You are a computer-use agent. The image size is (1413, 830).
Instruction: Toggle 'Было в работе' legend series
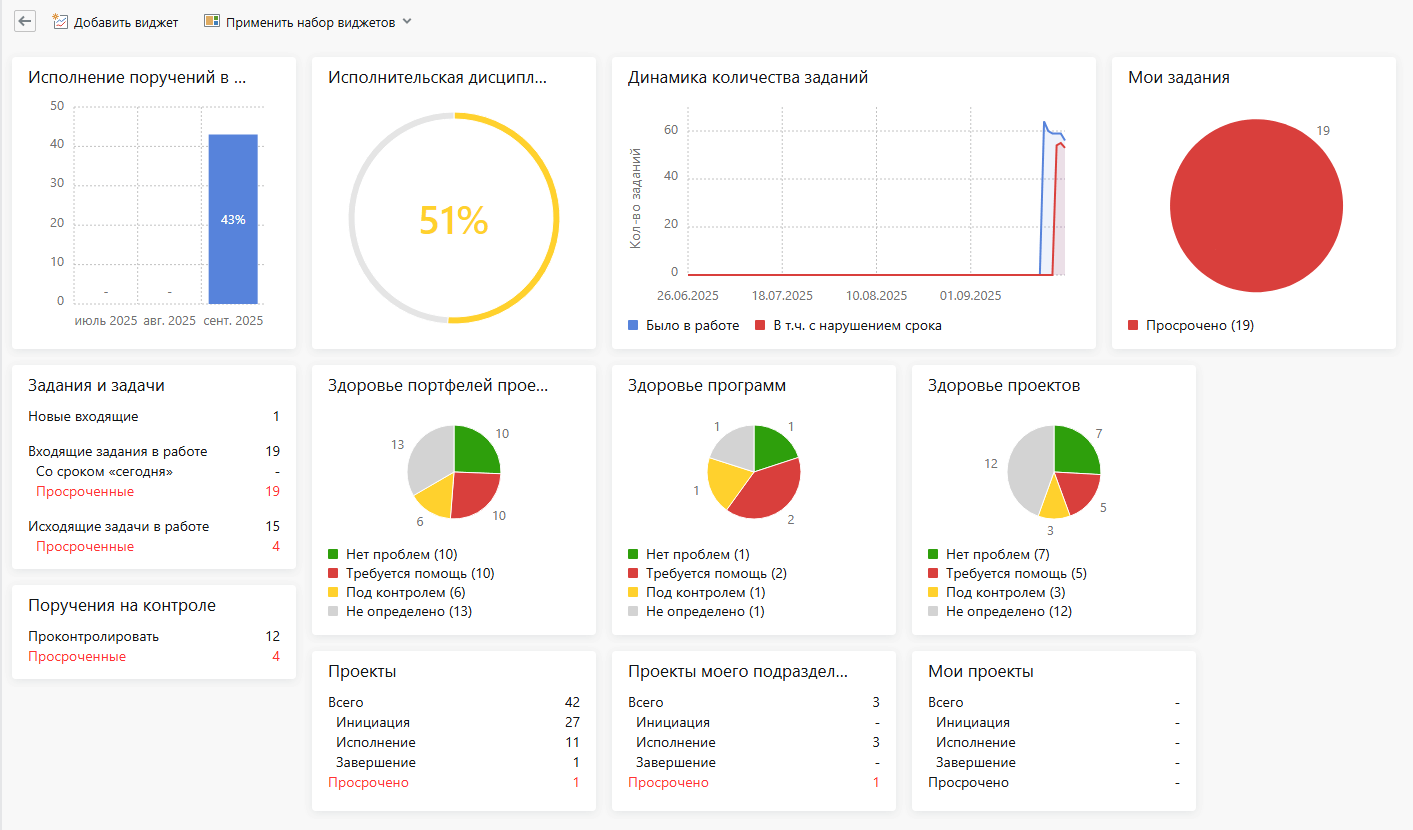(683, 325)
